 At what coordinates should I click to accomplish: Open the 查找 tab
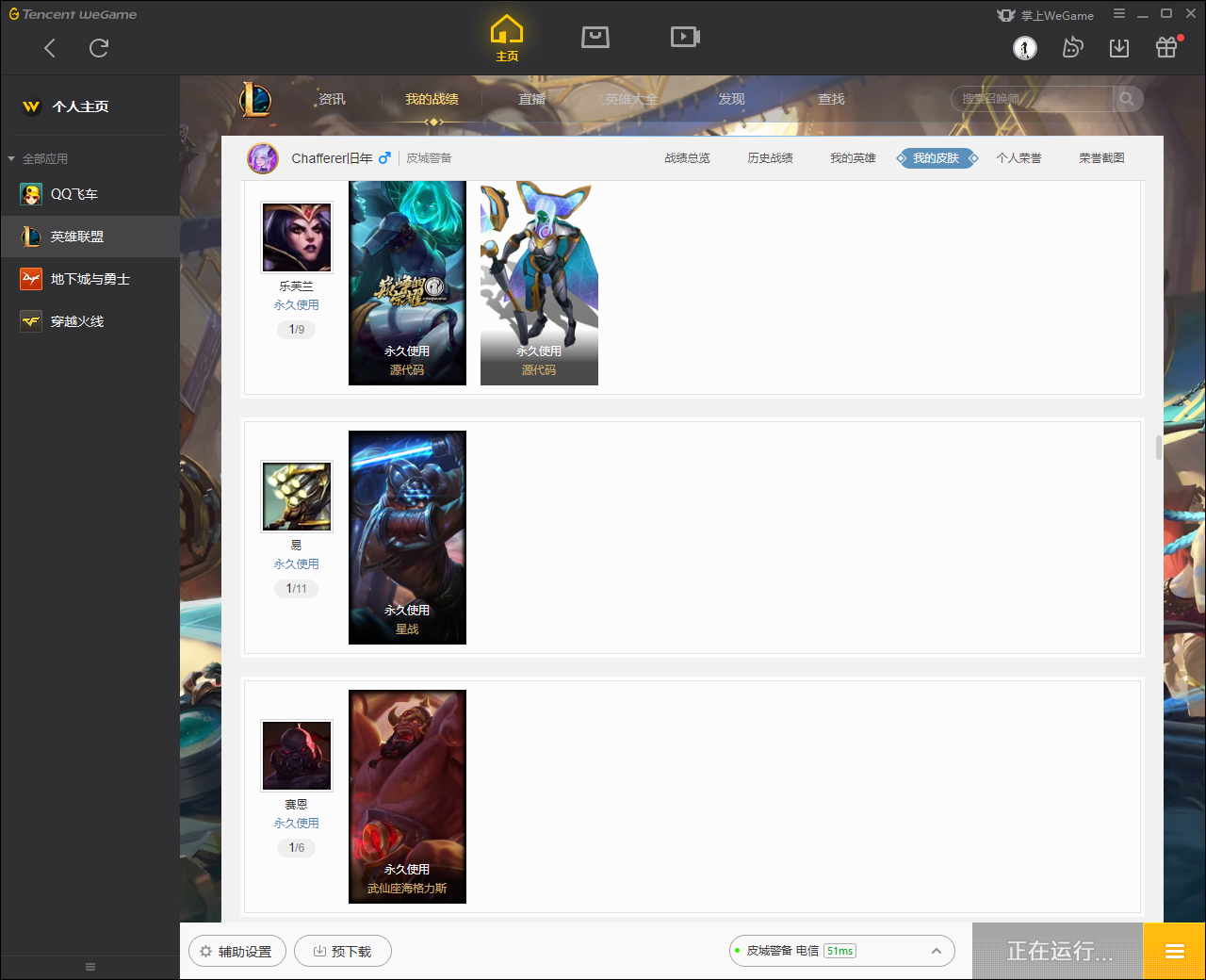(x=831, y=99)
